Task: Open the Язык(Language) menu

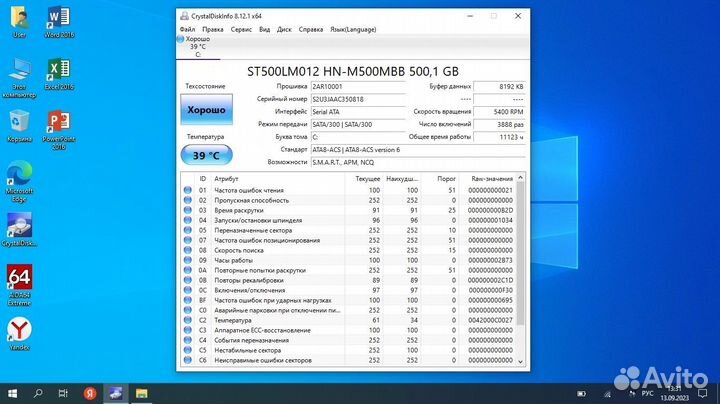Action: point(353,29)
